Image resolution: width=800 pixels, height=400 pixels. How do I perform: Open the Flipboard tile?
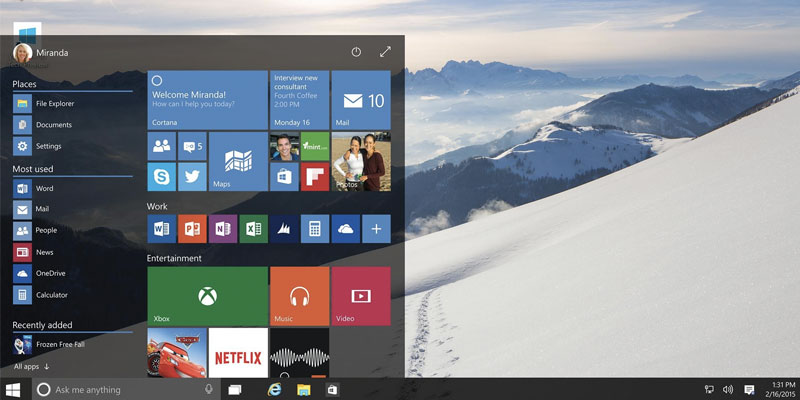point(315,177)
